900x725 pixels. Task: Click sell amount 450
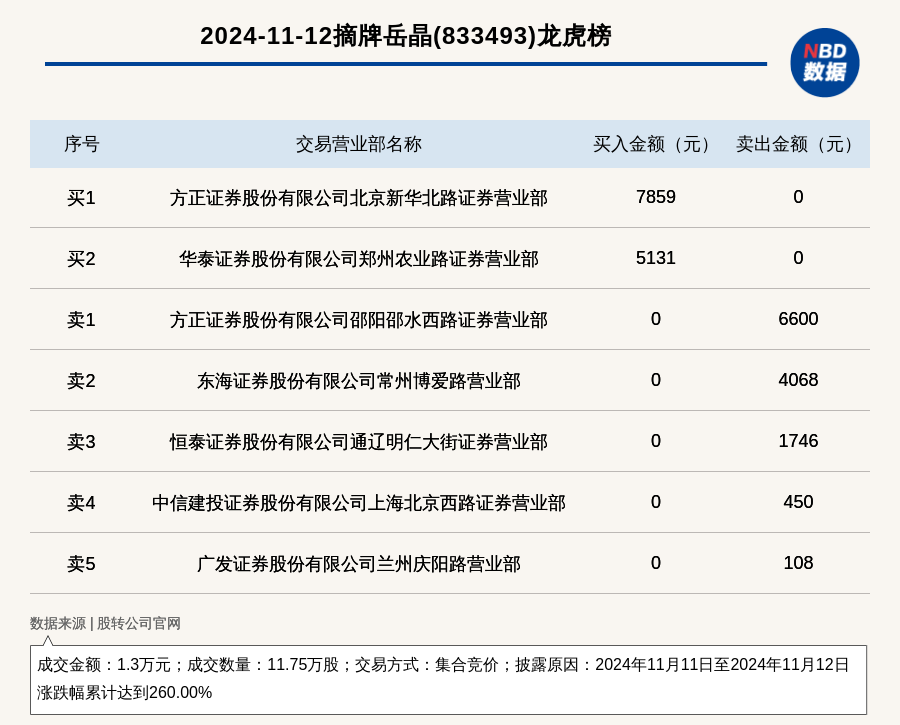(x=798, y=502)
